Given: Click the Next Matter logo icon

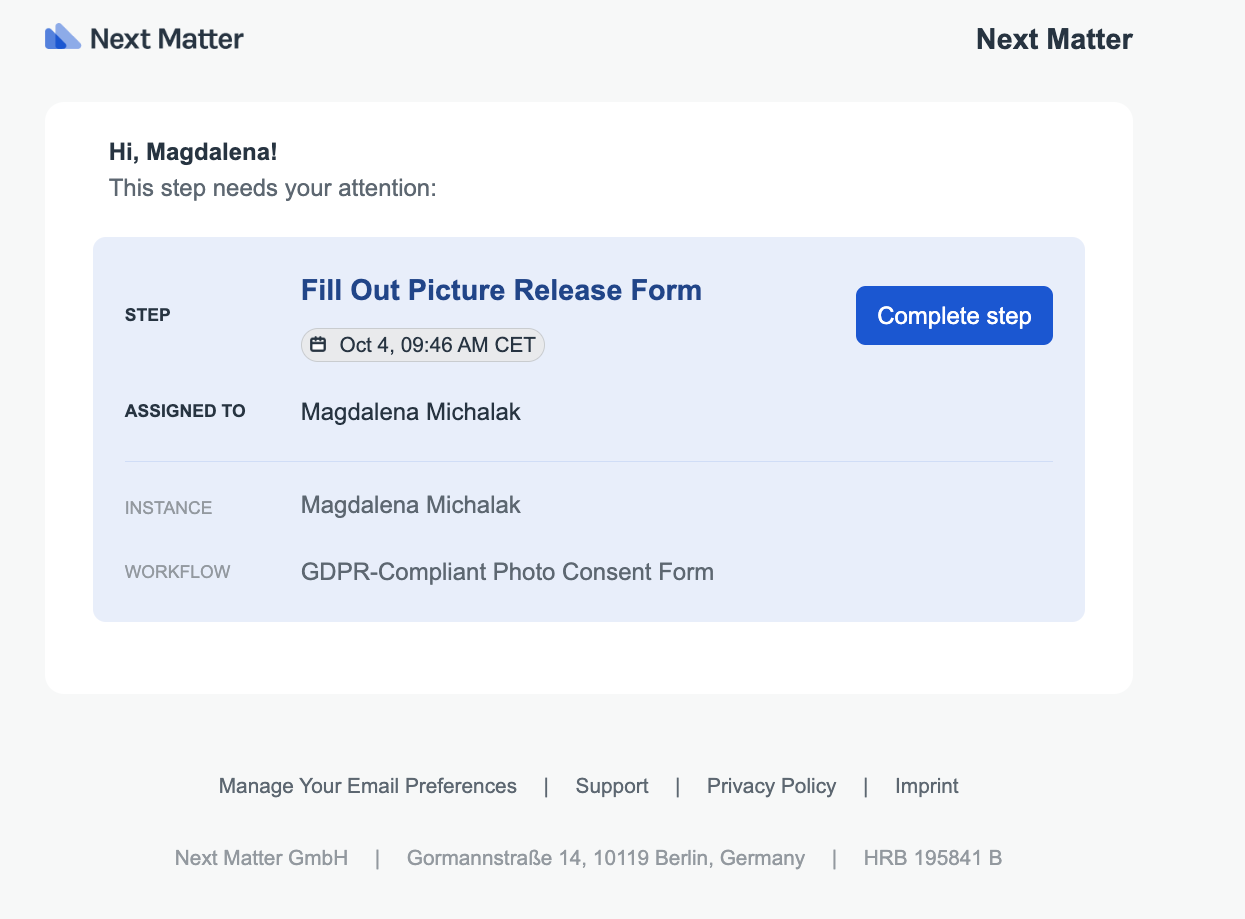Looking at the screenshot, I should (63, 37).
